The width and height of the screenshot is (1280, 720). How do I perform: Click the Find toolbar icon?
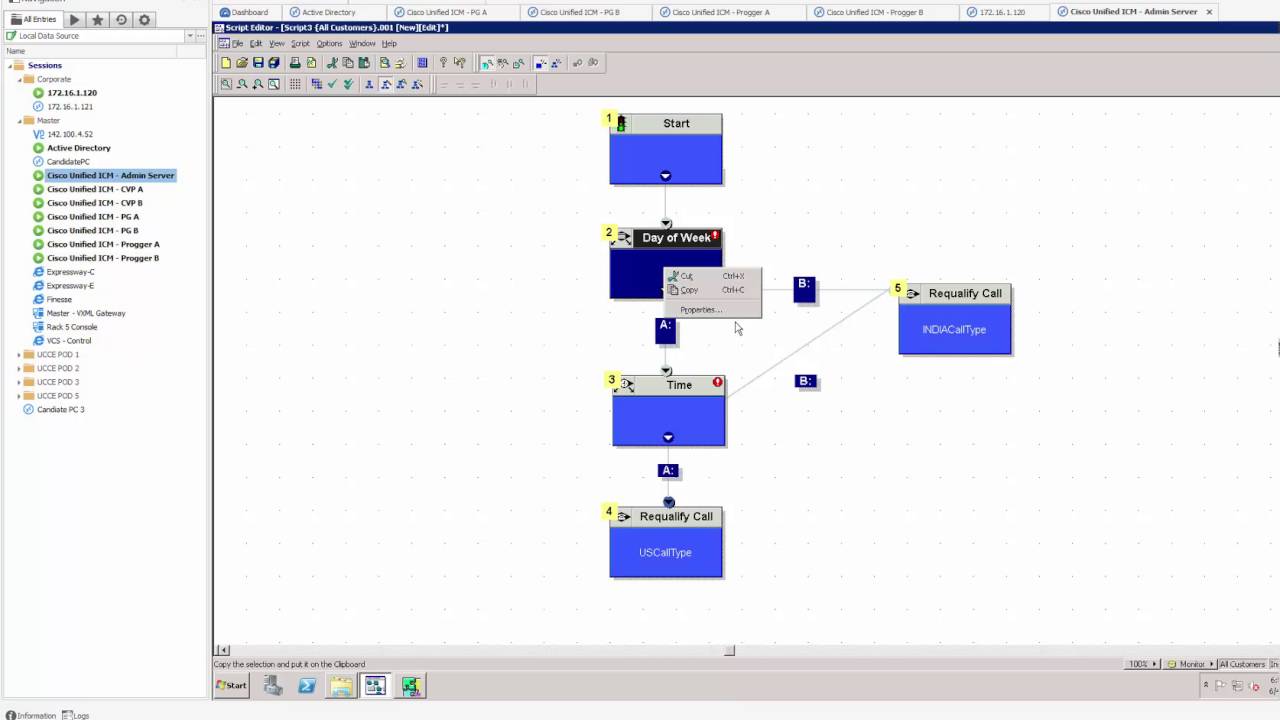[x=384, y=63]
